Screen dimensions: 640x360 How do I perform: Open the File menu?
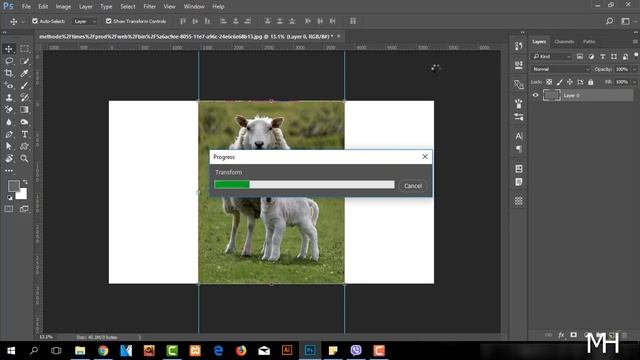click(x=26, y=7)
